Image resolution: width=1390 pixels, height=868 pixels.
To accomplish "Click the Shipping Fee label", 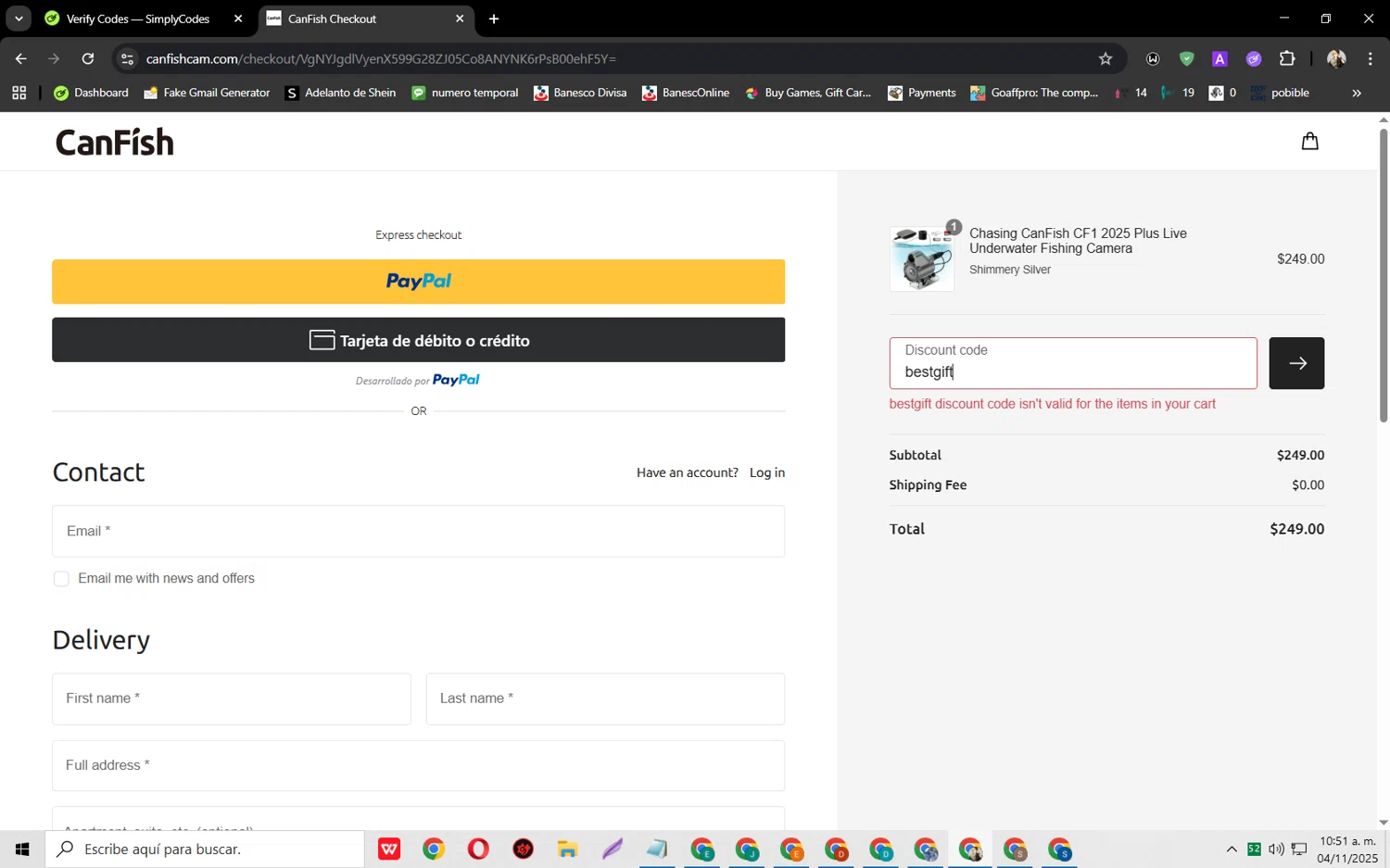I will [x=928, y=485].
